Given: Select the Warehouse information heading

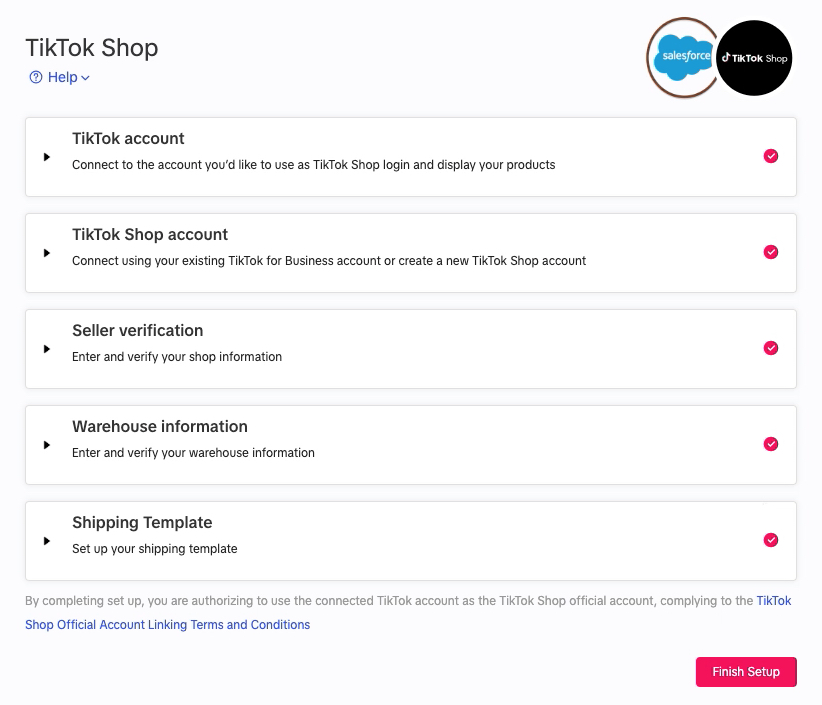Looking at the screenshot, I should (x=159, y=427).
